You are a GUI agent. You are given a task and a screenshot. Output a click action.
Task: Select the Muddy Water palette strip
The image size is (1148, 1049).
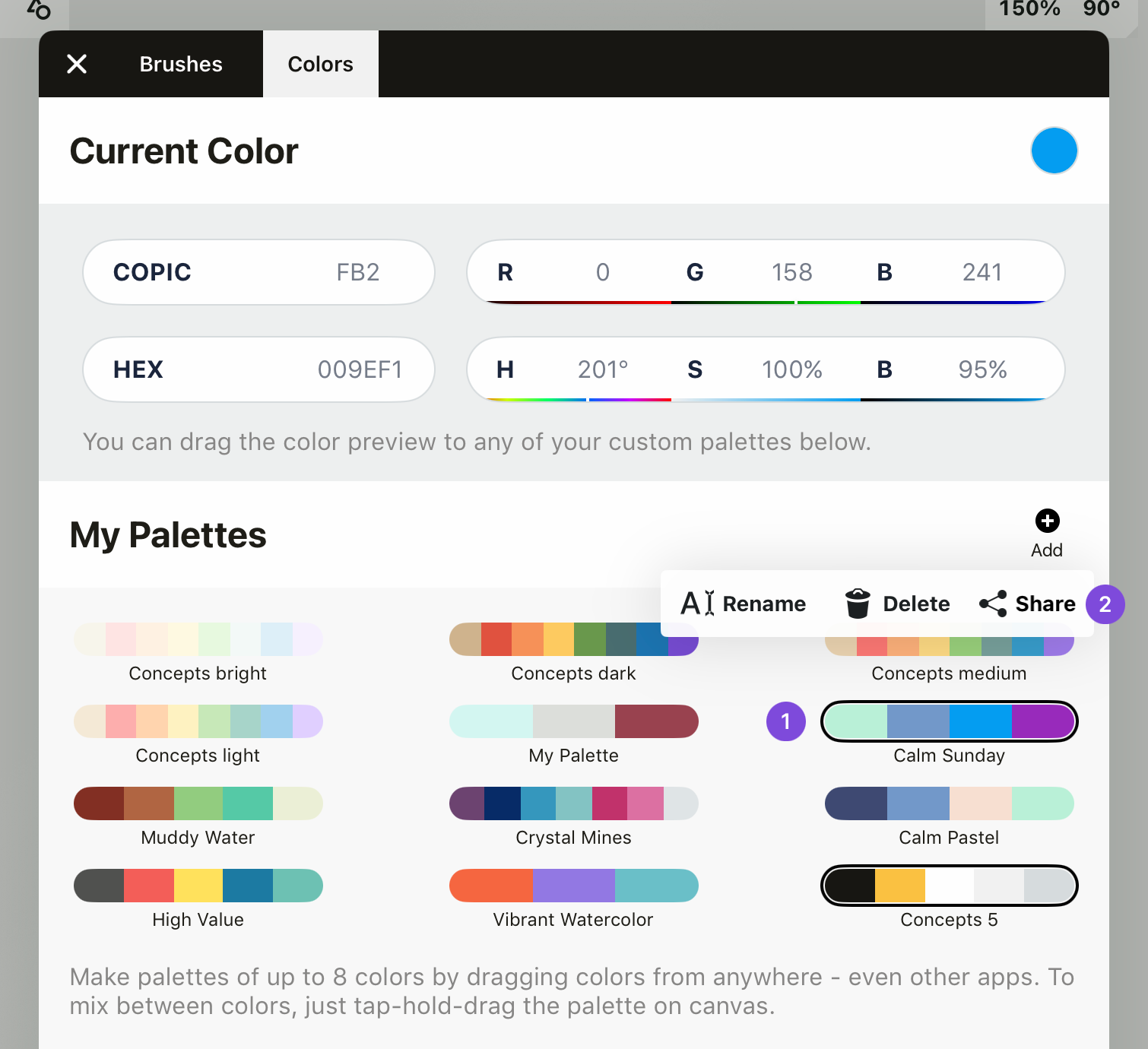198,803
